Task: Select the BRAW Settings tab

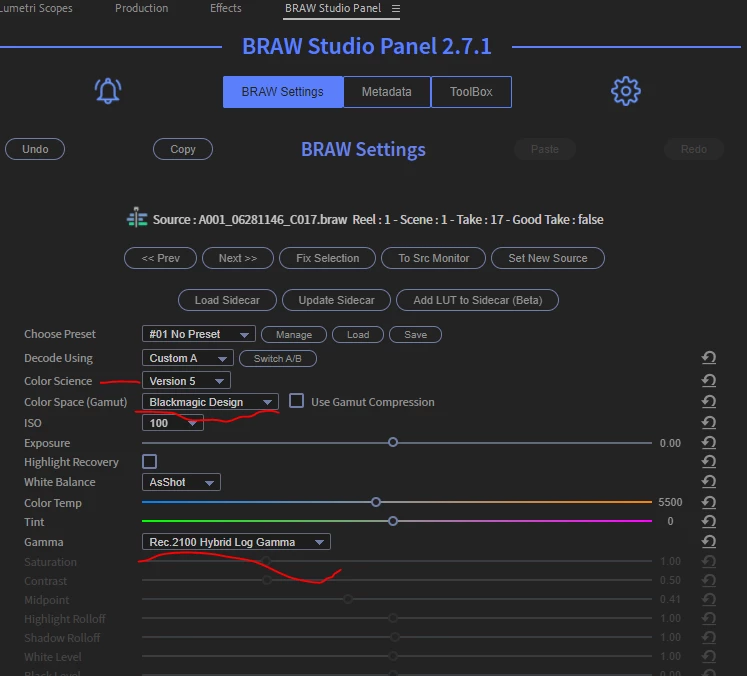Action: 283,92
